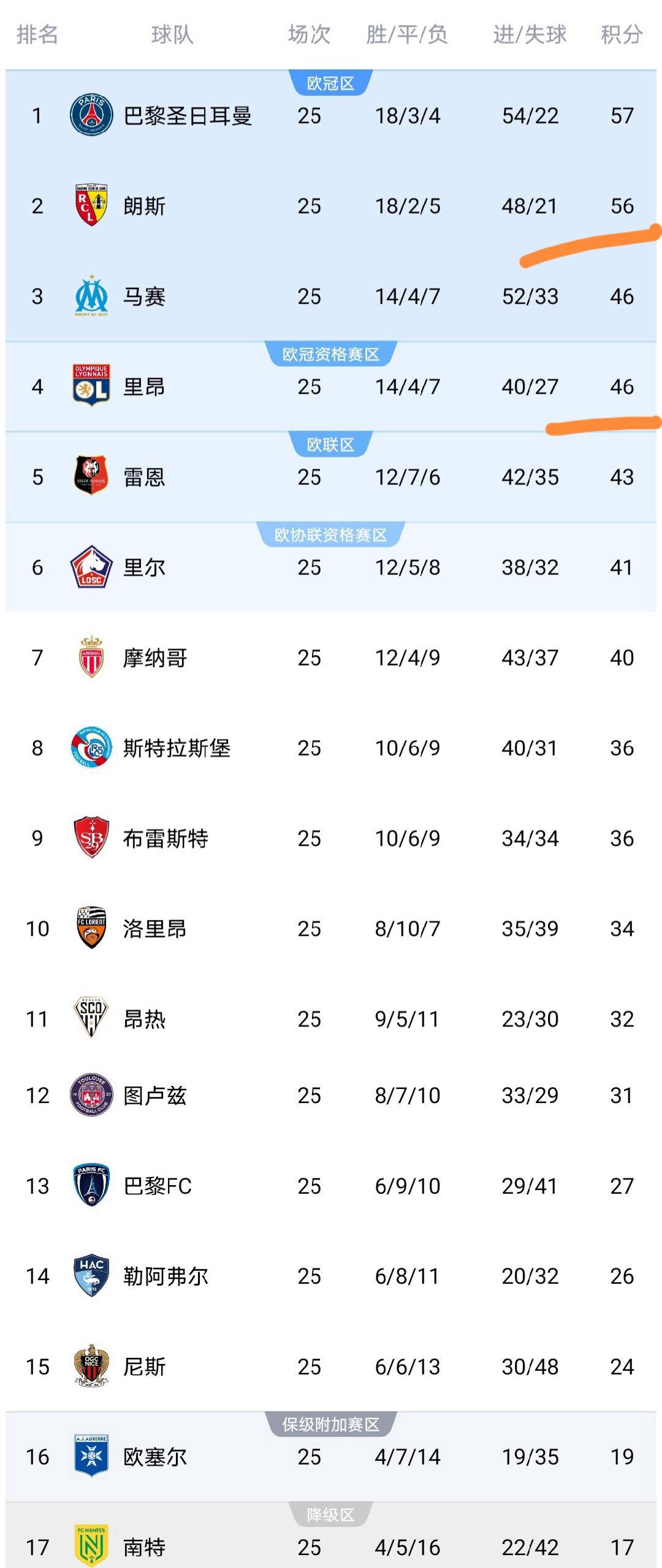Tap the 欧协联资格赛区 zone label
Image resolution: width=662 pixels, height=1568 pixels.
pos(330,535)
